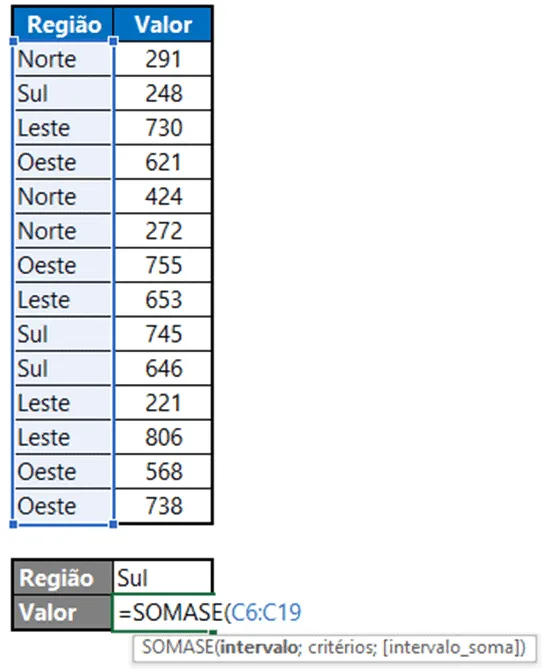
Task: Click critérios argument in the function tooltip
Action: [x=342, y=647]
